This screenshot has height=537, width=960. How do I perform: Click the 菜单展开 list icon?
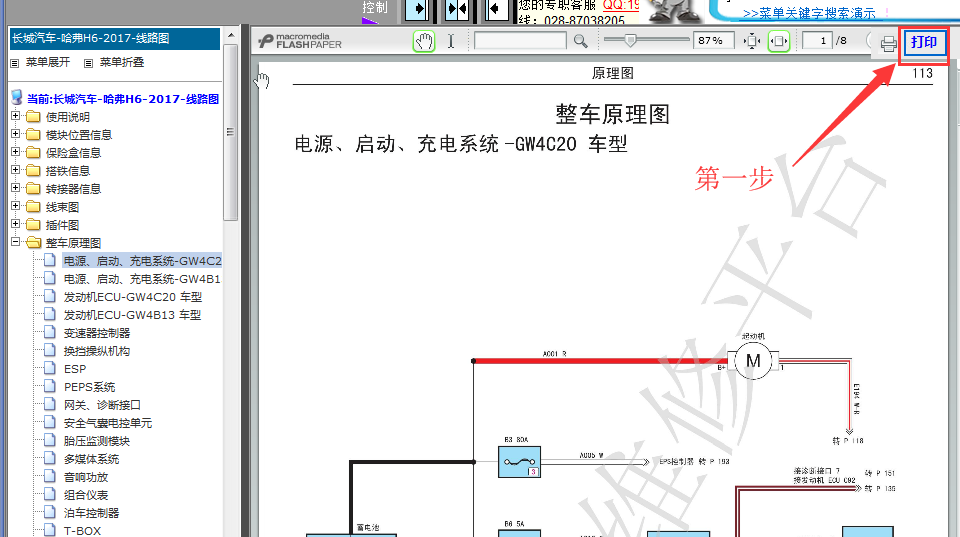pyautogui.click(x=15, y=63)
